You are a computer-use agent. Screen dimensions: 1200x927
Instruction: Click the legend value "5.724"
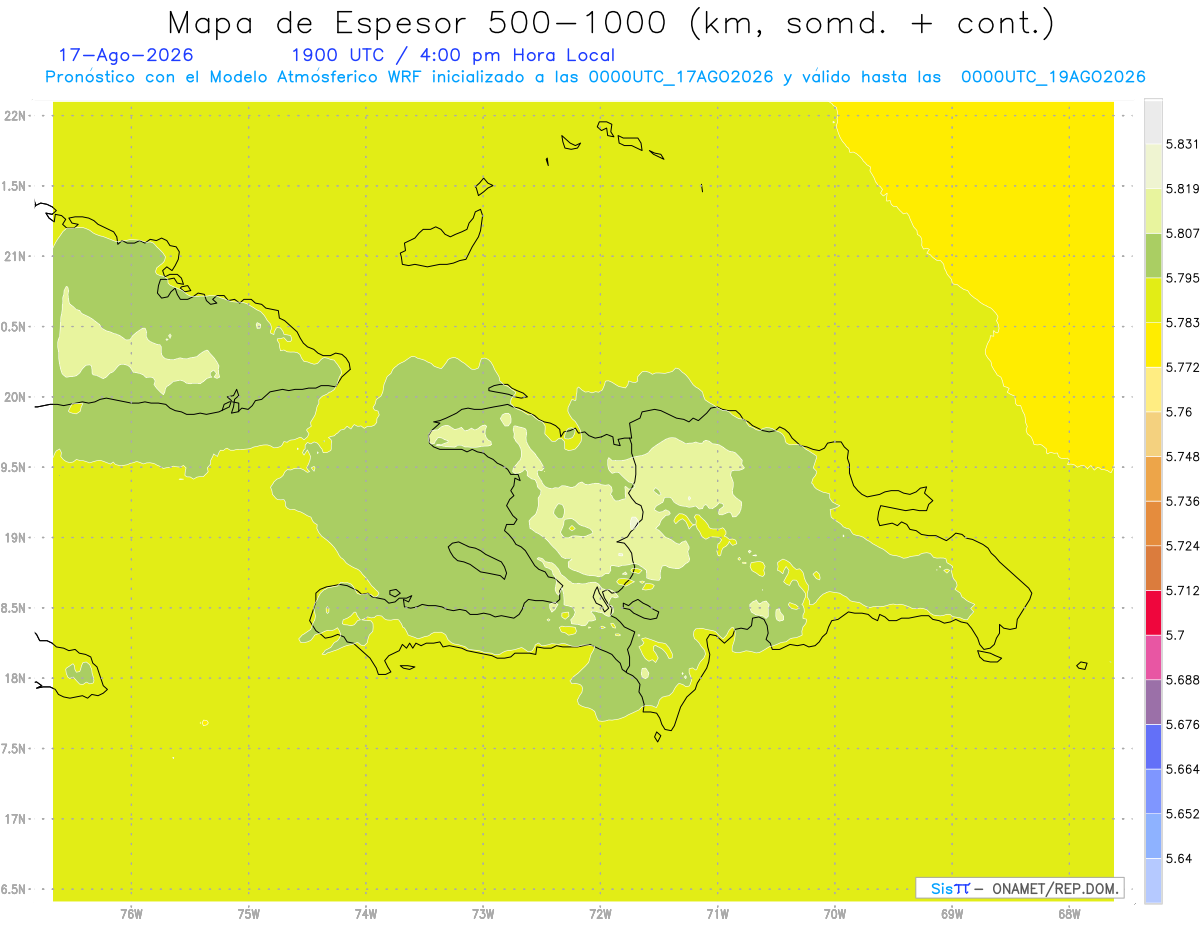tap(1182, 546)
